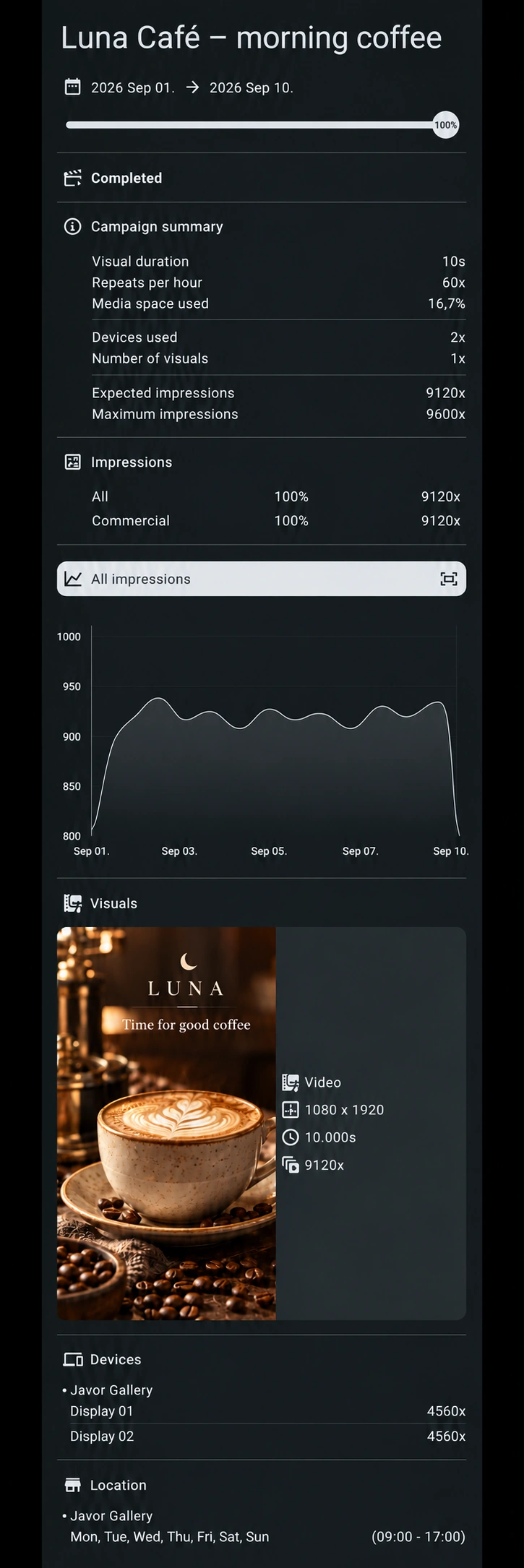Viewport: 524px width, 1568px height.
Task: Click the Visual duration row
Action: (278, 262)
